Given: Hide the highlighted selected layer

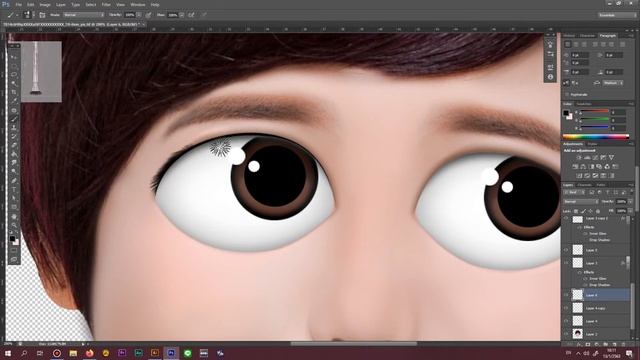Looking at the screenshot, I should [x=566, y=295].
